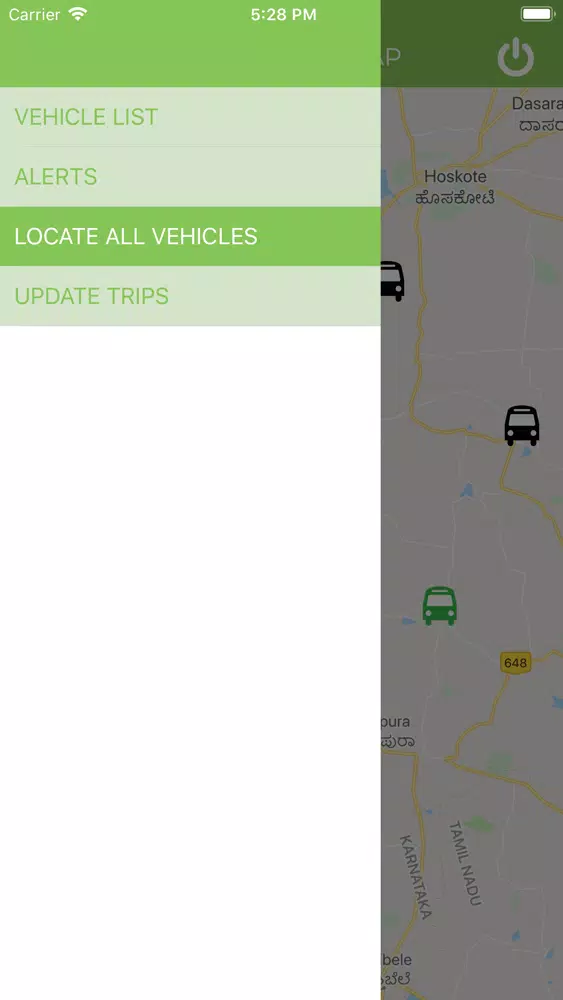Image resolution: width=563 pixels, height=1000 pixels.
Task: Tap the black bus marker near route 648
Action: click(522, 425)
